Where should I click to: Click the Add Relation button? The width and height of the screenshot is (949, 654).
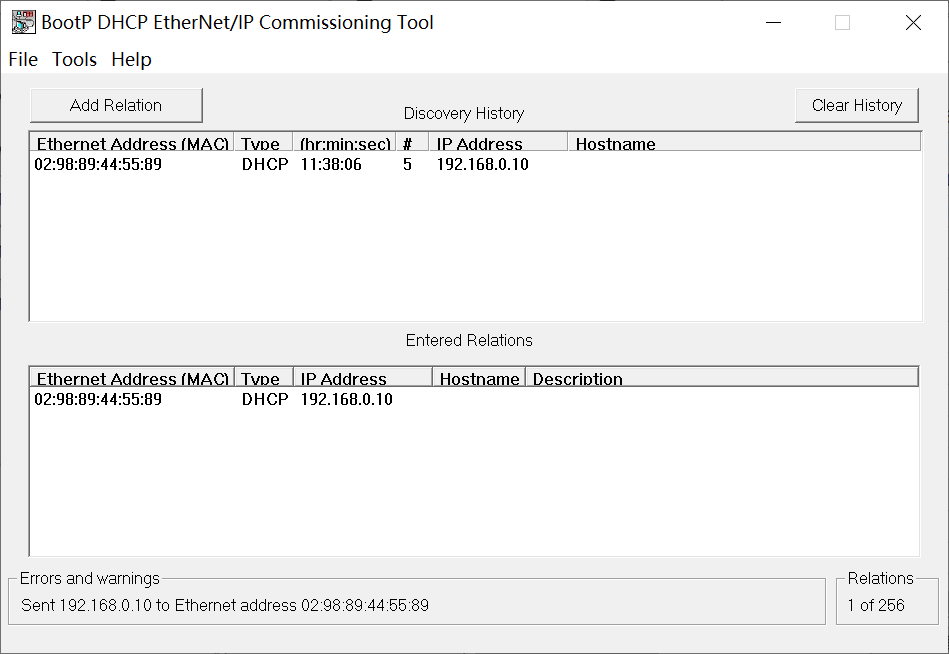pyautogui.click(x=116, y=105)
